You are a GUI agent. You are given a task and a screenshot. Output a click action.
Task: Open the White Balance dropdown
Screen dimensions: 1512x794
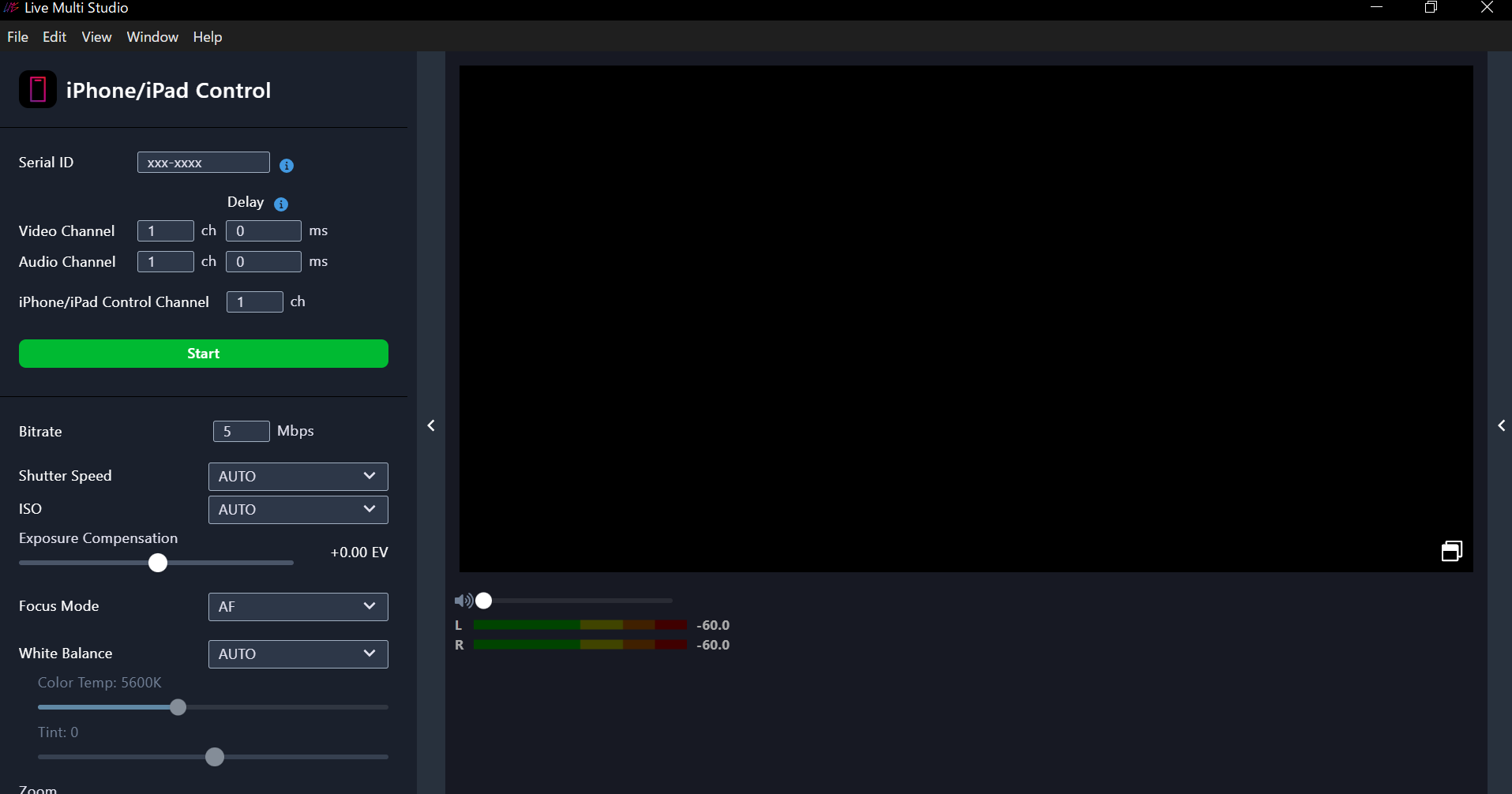pyautogui.click(x=298, y=654)
